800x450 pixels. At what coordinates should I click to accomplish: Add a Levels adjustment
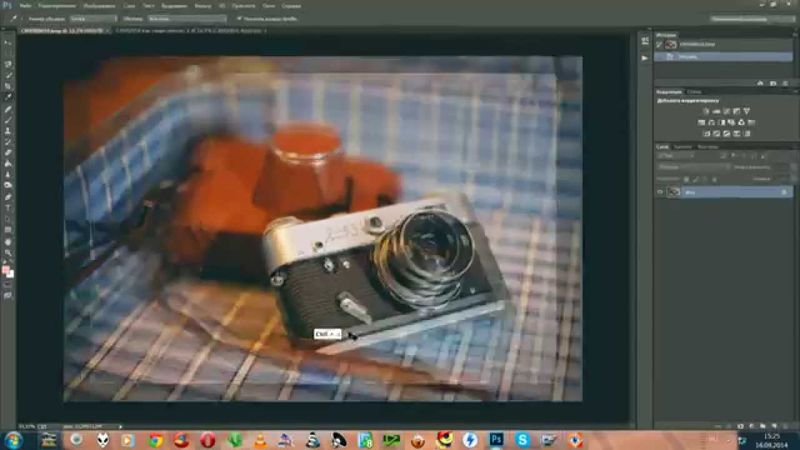[x=717, y=111]
